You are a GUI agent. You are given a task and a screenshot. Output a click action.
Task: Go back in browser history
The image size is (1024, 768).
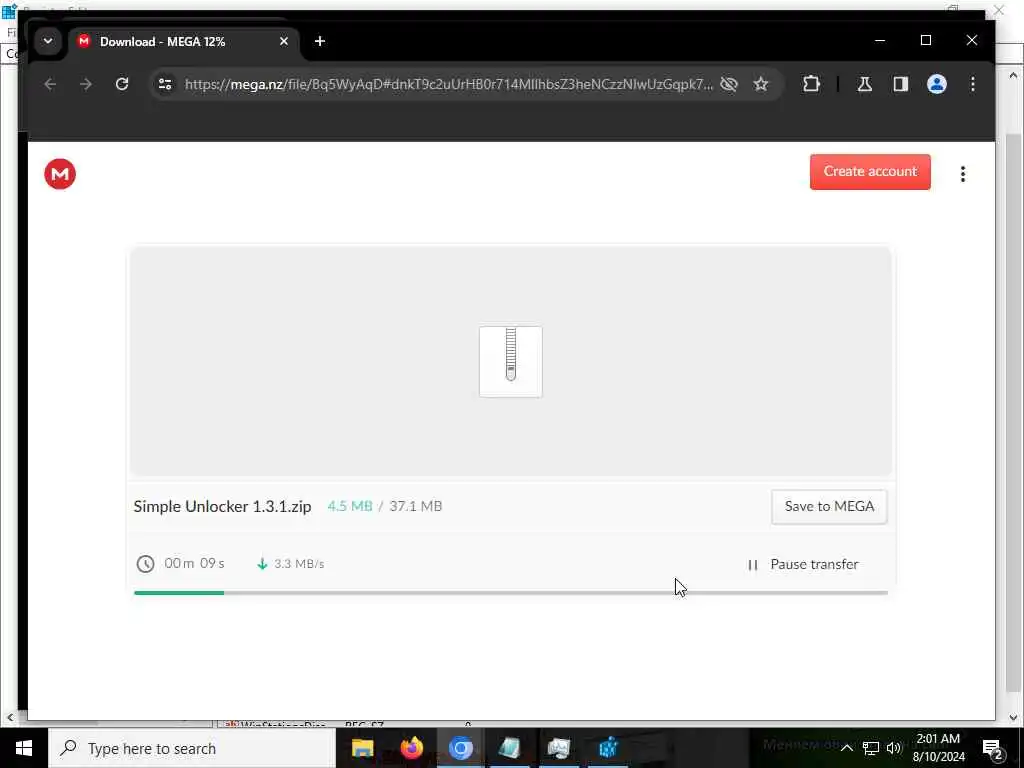pyautogui.click(x=50, y=84)
